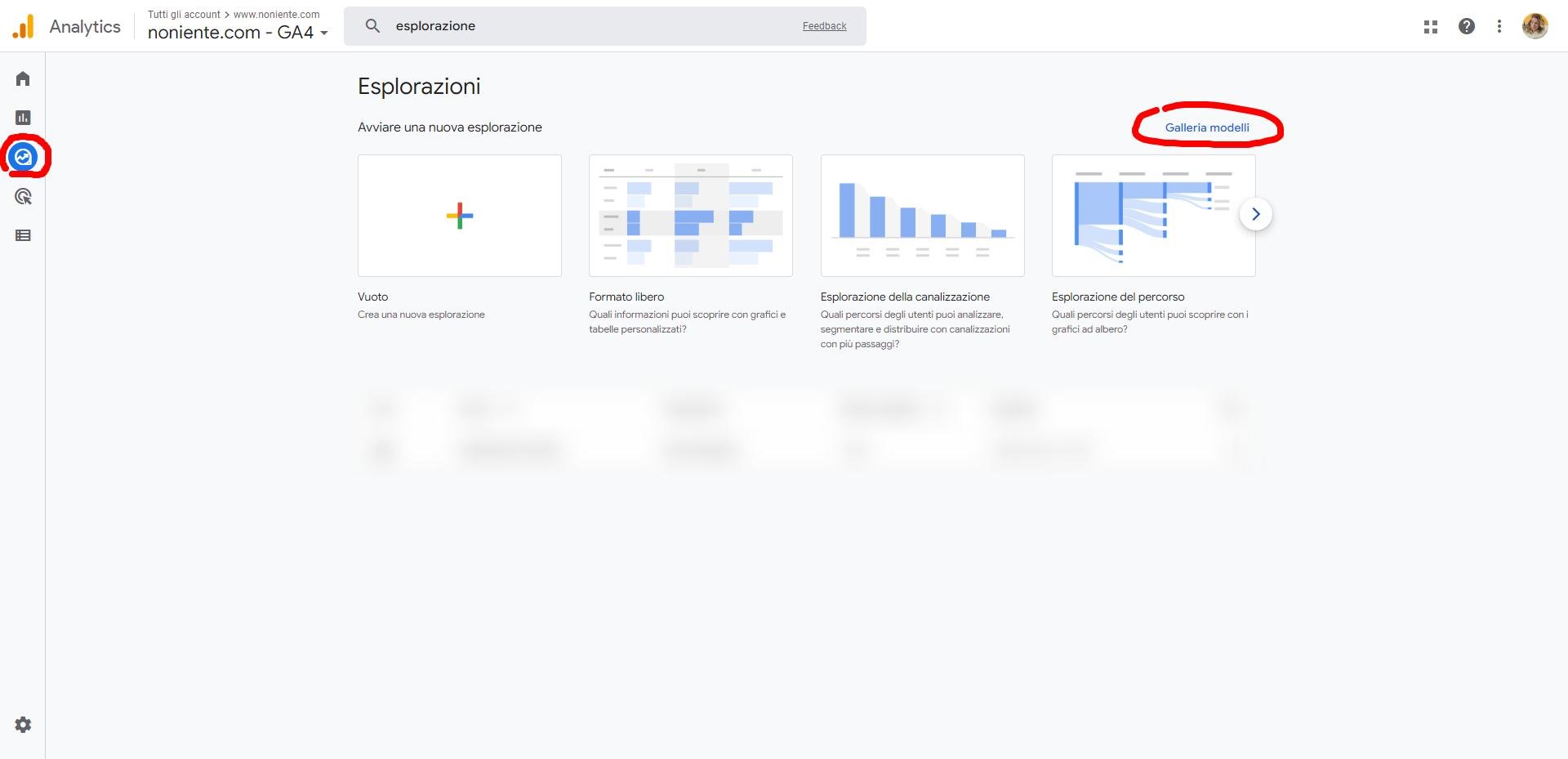The image size is (1568, 759).
Task: Click the Help question mark icon
Action: pyautogui.click(x=1467, y=26)
